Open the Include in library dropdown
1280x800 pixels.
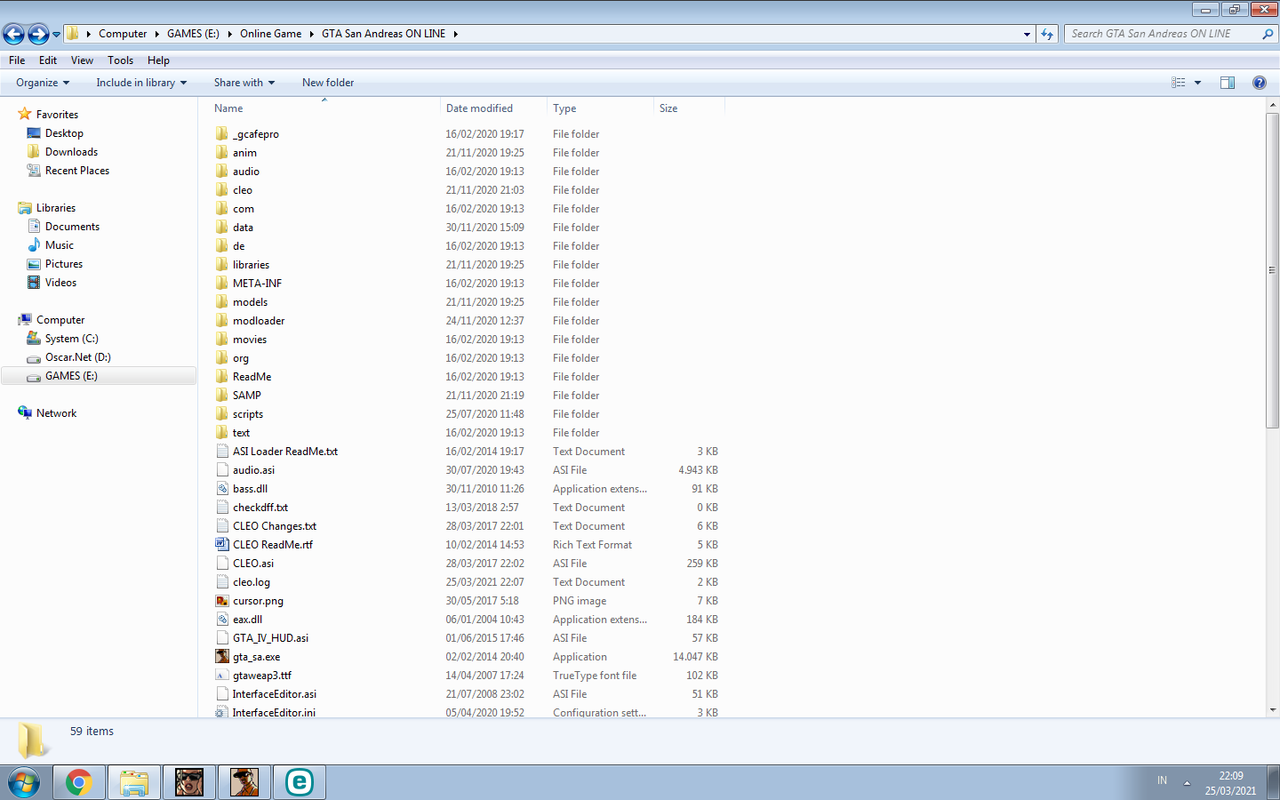click(142, 83)
